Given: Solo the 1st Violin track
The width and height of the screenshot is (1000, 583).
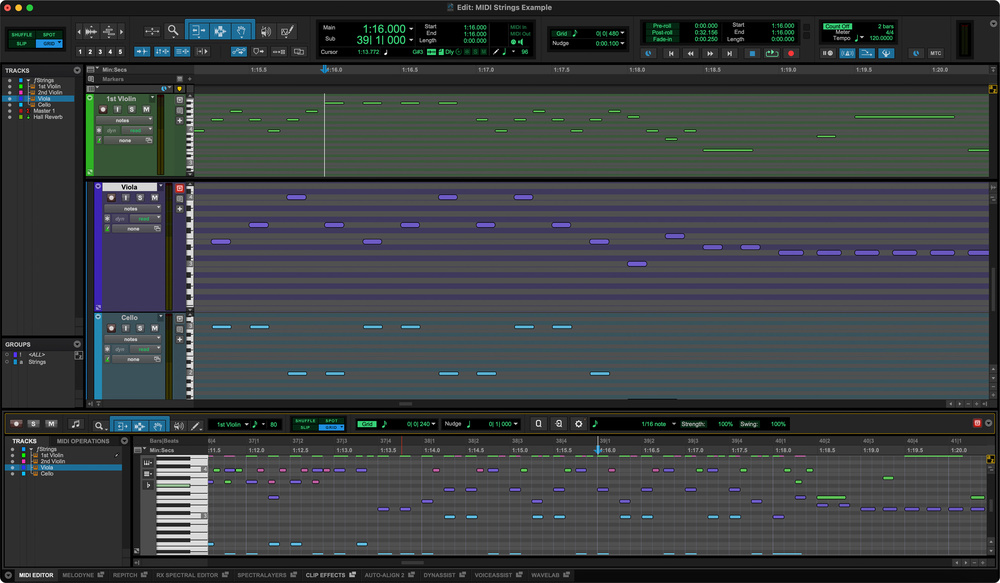Looking at the screenshot, I should 132,110.
